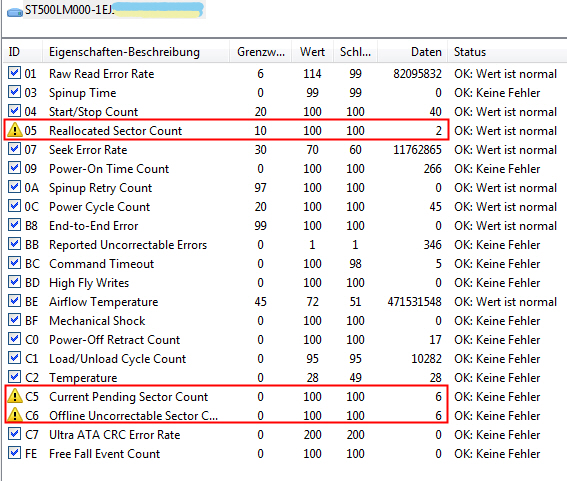Sort by the ID column header
The image size is (567, 481).
click(x=22, y=52)
